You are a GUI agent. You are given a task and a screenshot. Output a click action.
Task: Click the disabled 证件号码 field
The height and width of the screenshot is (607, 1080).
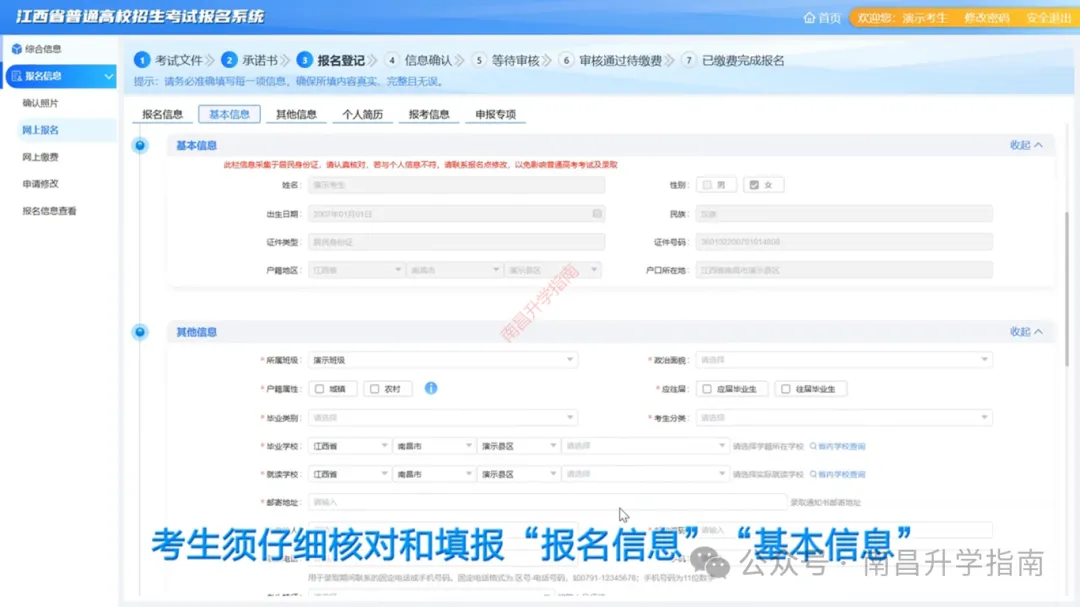pyautogui.click(x=844, y=242)
